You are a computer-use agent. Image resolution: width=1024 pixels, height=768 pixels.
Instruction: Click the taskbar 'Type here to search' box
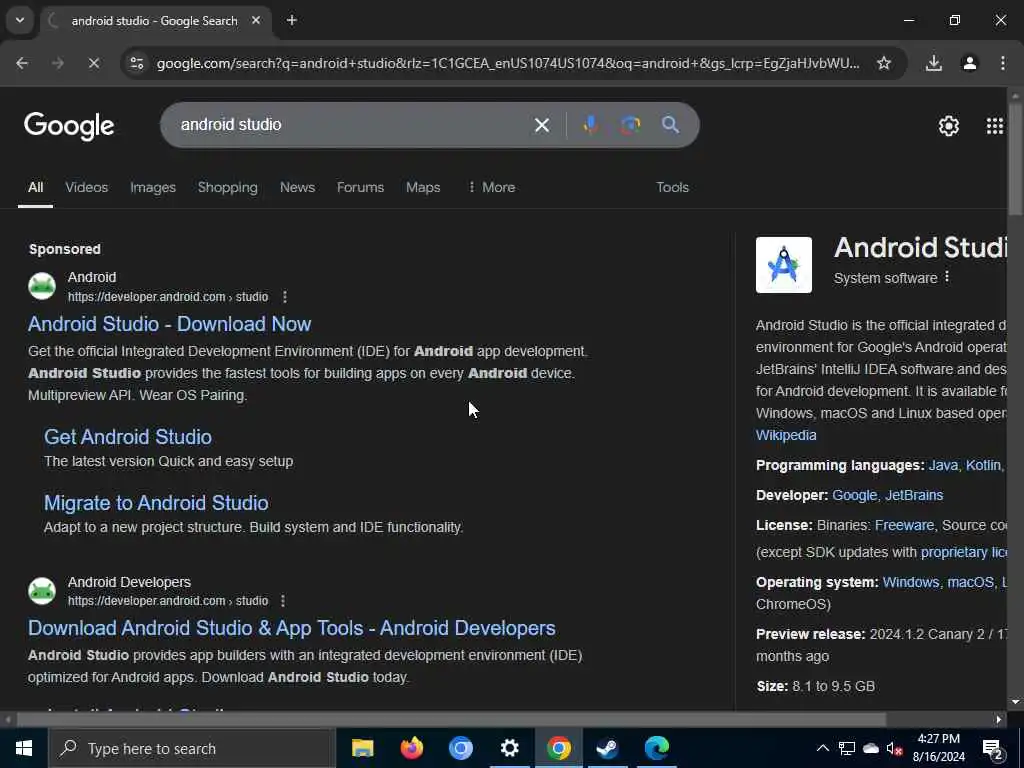[x=191, y=748]
